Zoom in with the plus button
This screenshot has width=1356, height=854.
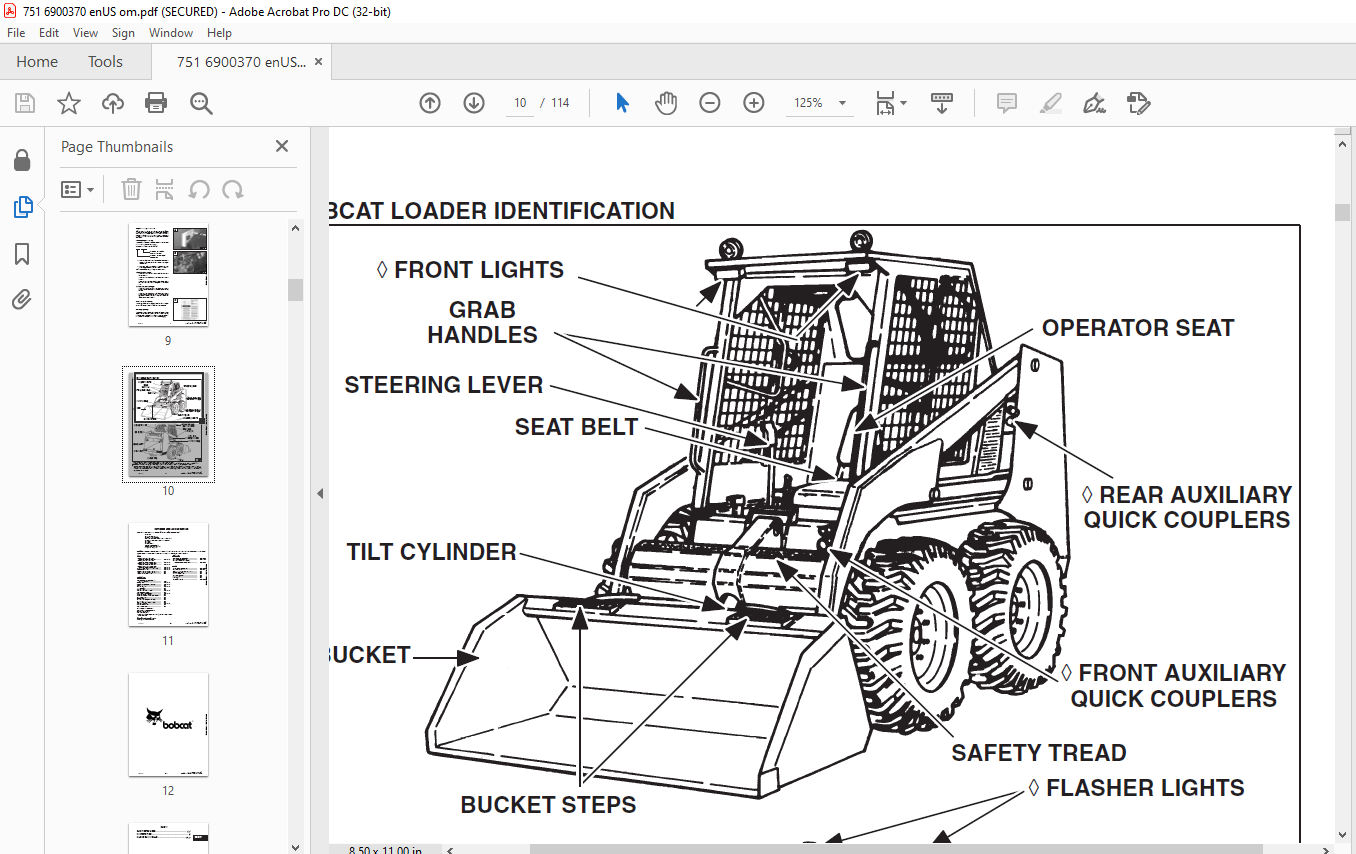[754, 103]
